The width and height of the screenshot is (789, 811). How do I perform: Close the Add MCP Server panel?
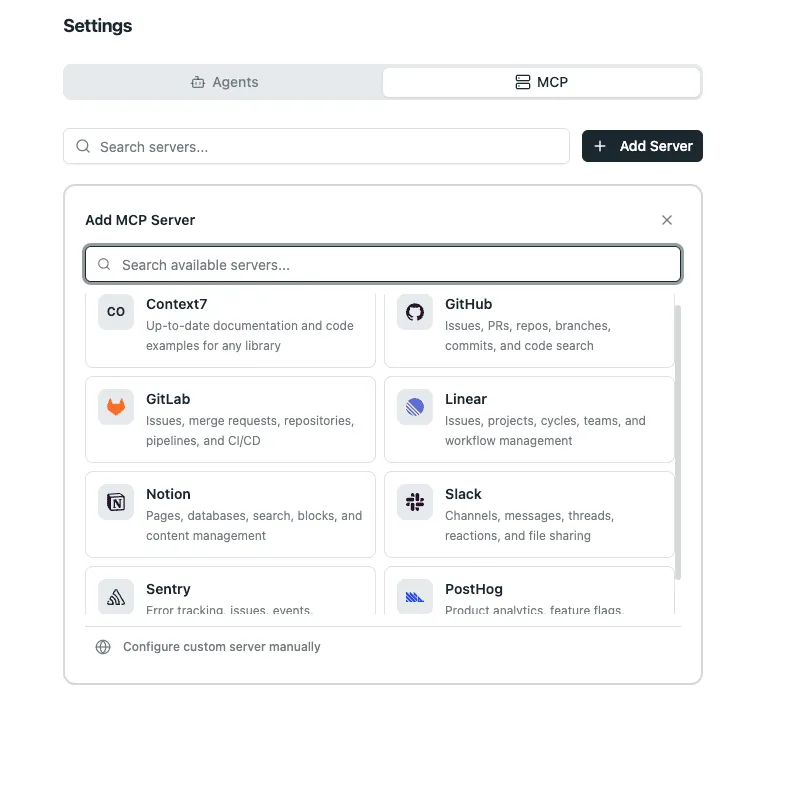(x=667, y=220)
